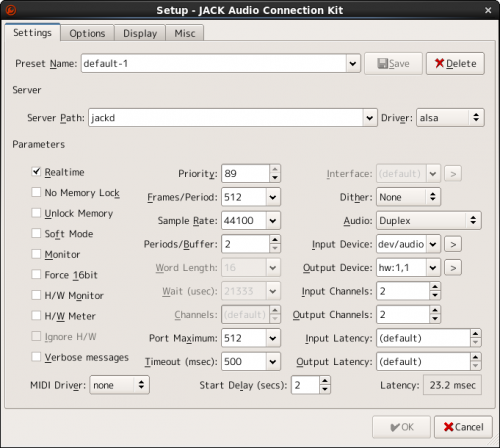Open the Output Device selector arrow button
The height and width of the screenshot is (448, 500).
pos(453,268)
